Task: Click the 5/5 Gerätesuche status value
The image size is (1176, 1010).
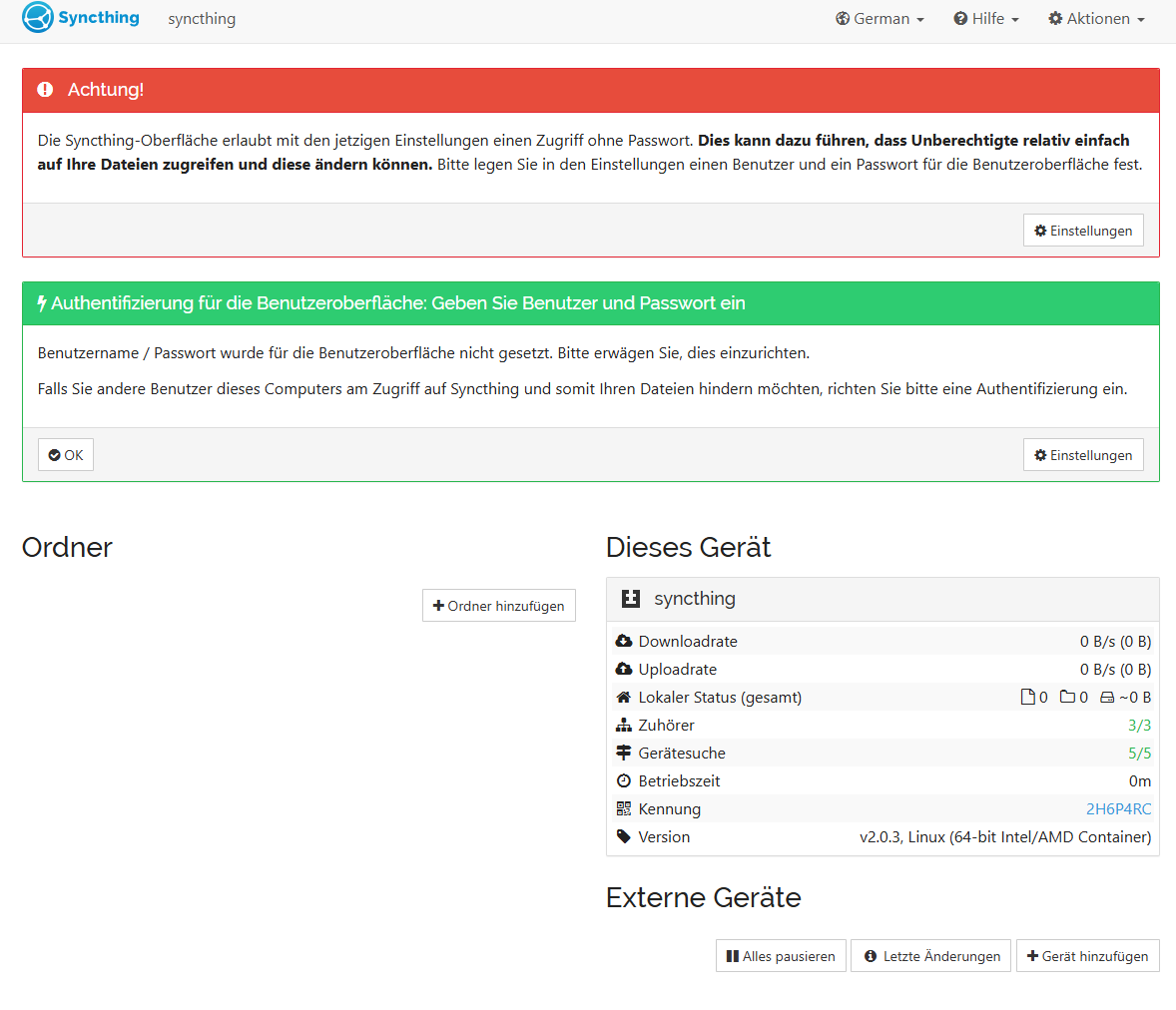Action: [x=1139, y=754]
